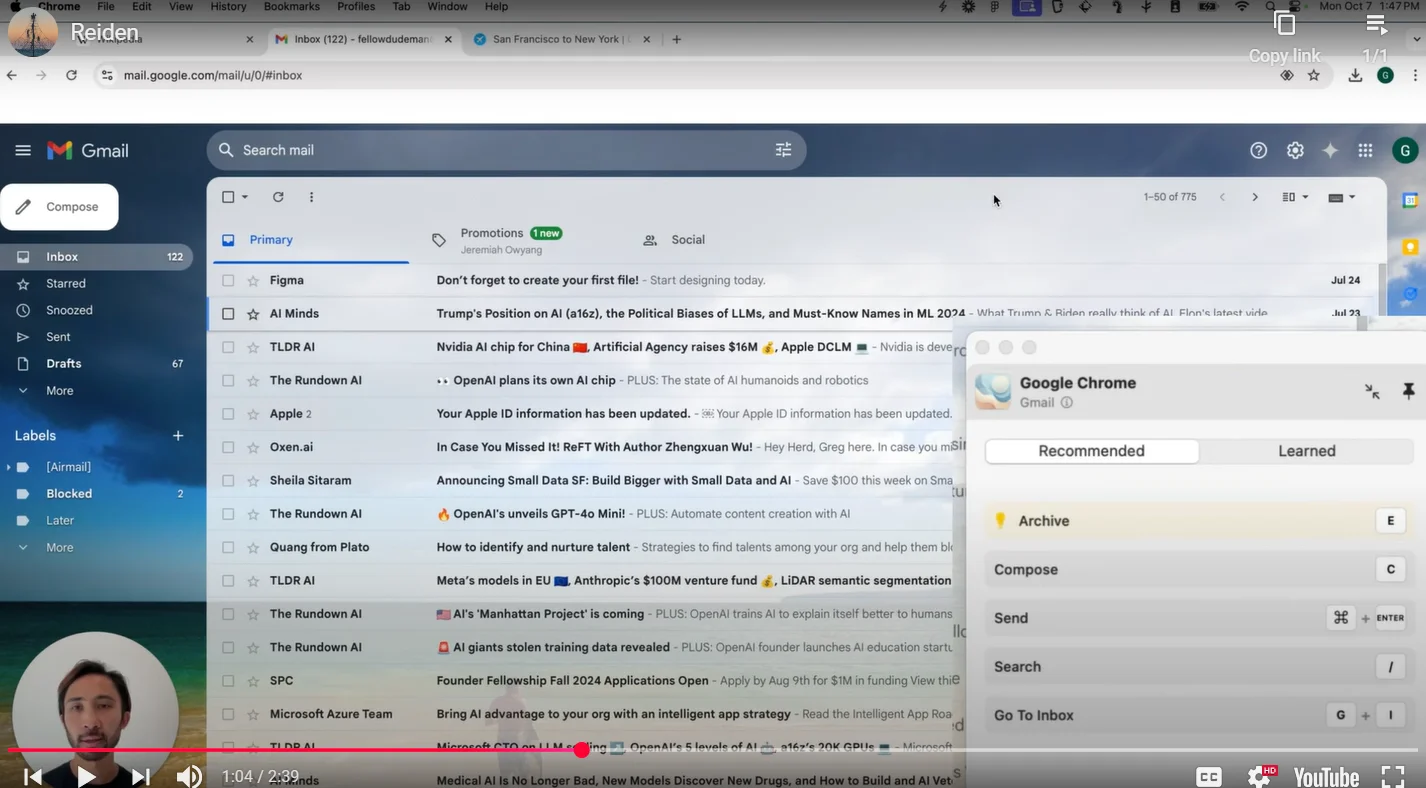Select the Oxen.ai email checkbox
The width and height of the screenshot is (1426, 788).
[228, 447]
